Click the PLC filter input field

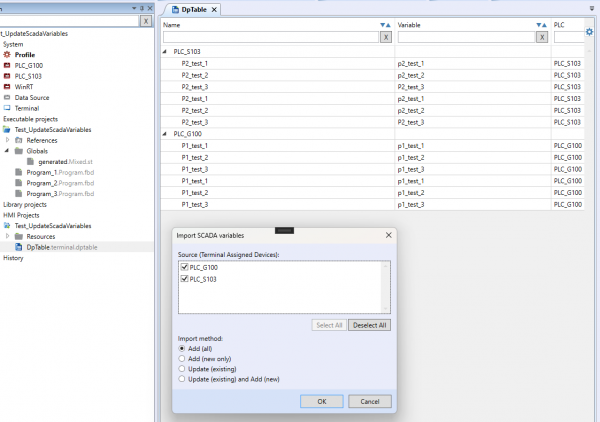tap(569, 37)
